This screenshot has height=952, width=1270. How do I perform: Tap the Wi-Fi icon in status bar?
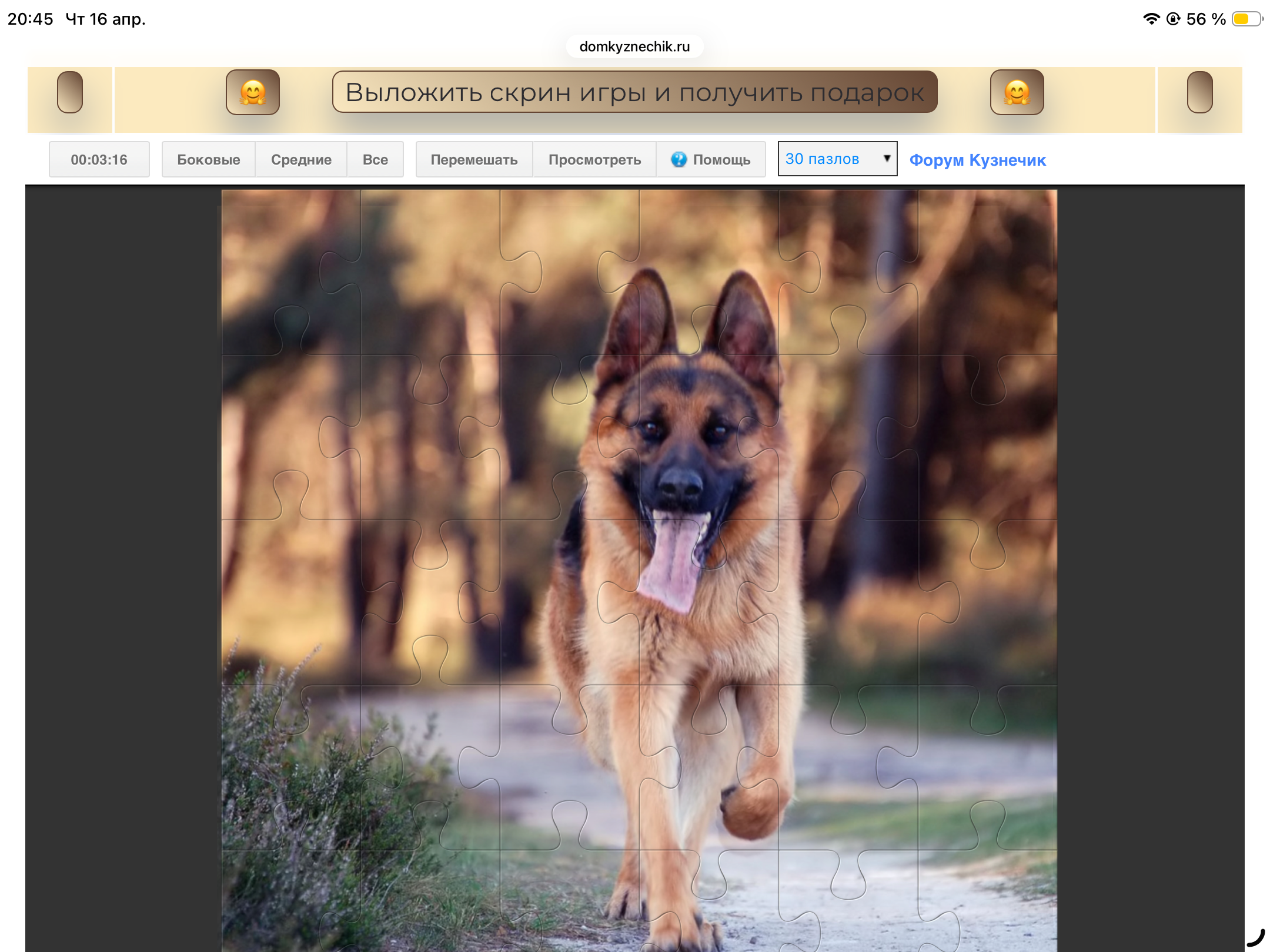tap(1151, 19)
